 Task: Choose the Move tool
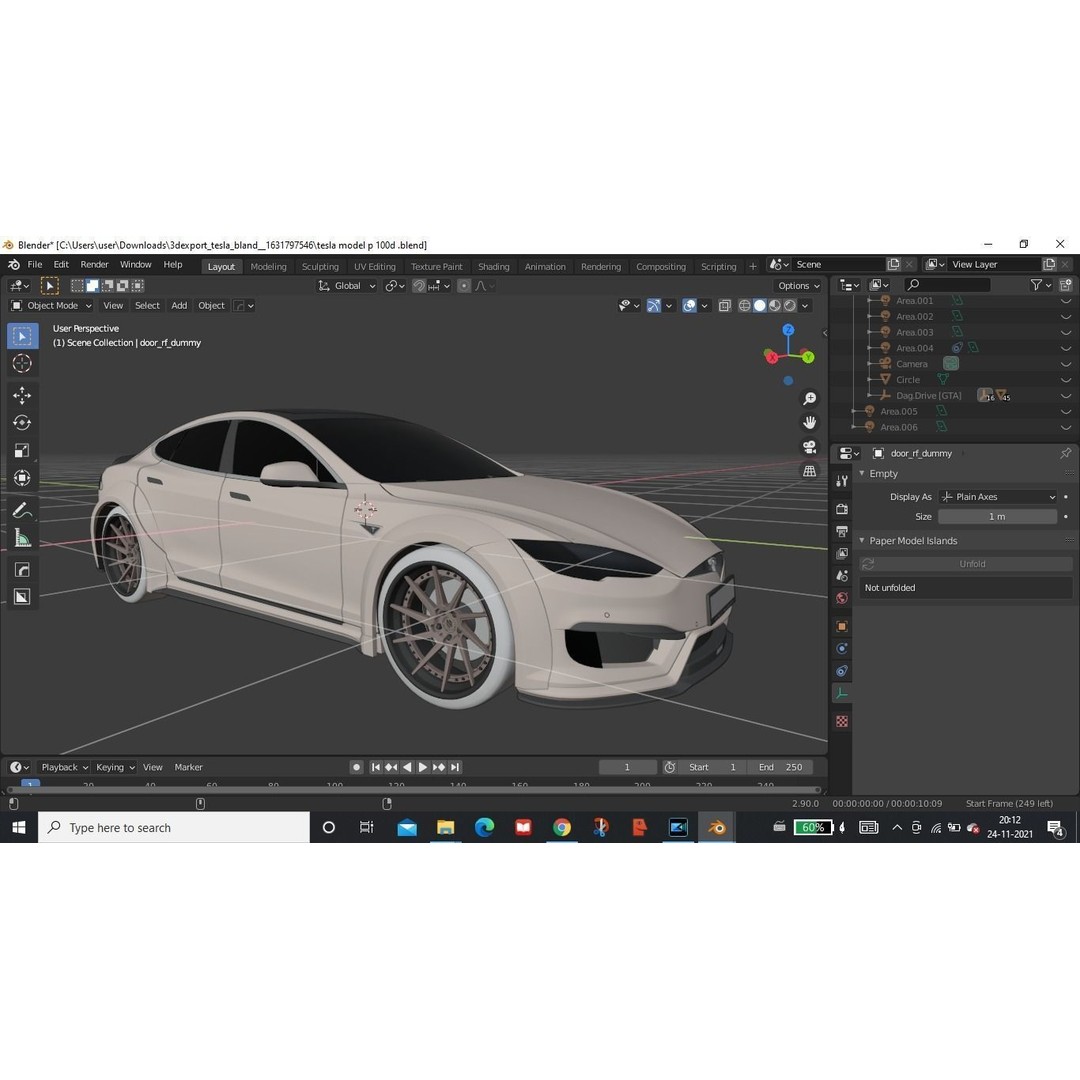[22, 395]
